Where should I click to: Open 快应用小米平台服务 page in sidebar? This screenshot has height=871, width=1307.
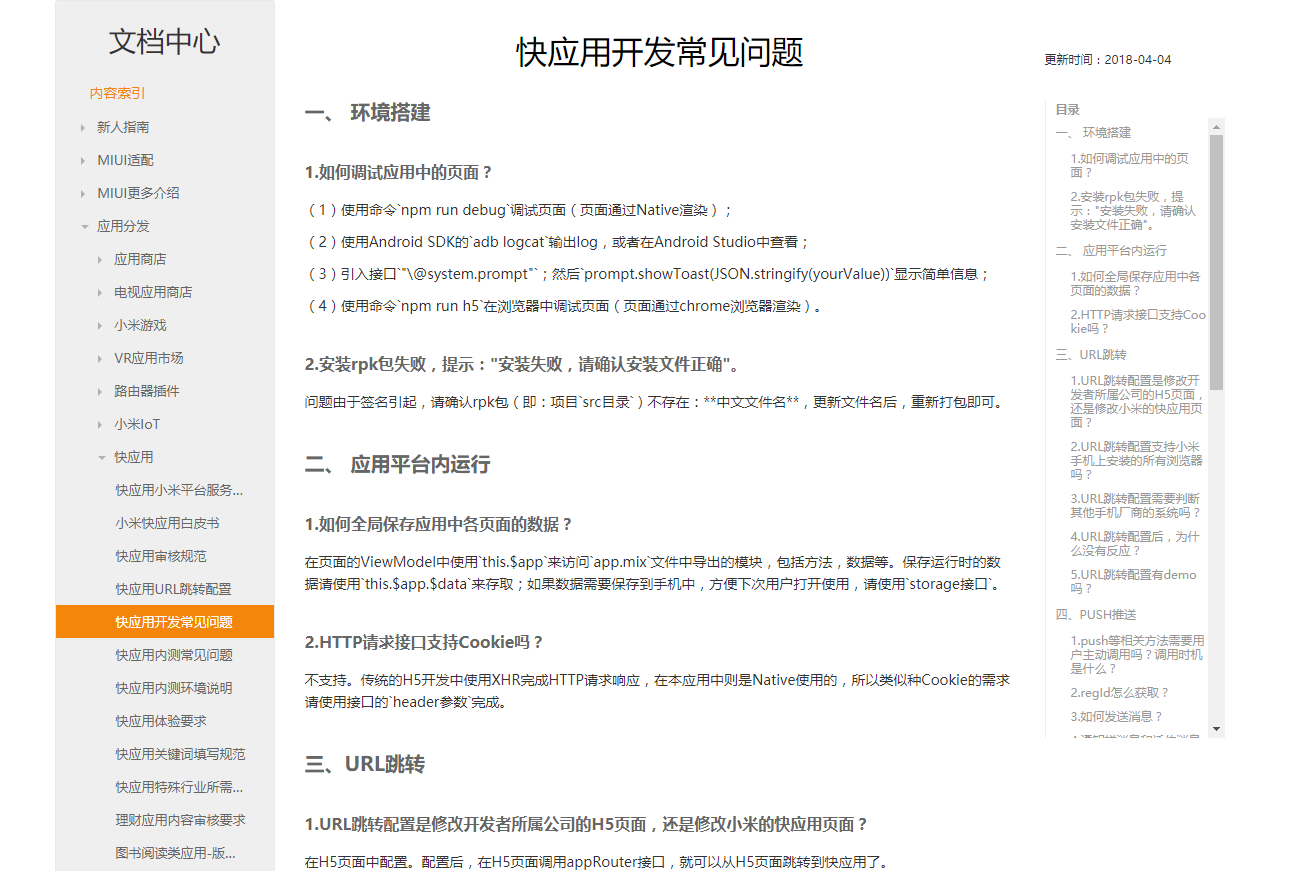coord(179,490)
